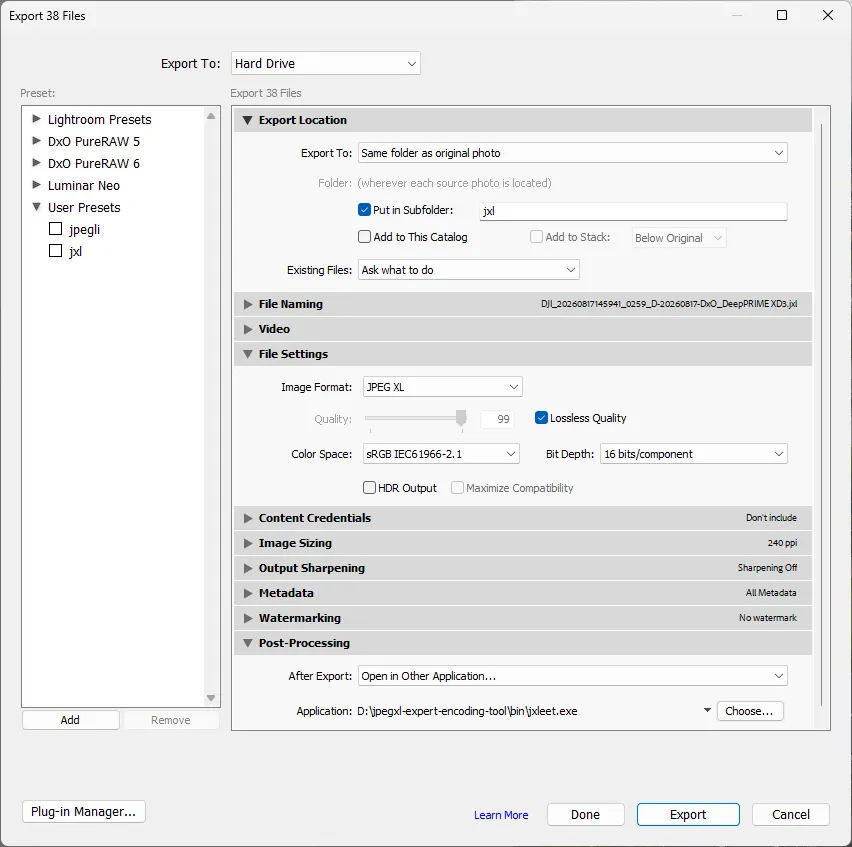Screen dimensions: 852x847
Task: Open Existing Files Ask what to do dropdown
Action: [x=468, y=270]
